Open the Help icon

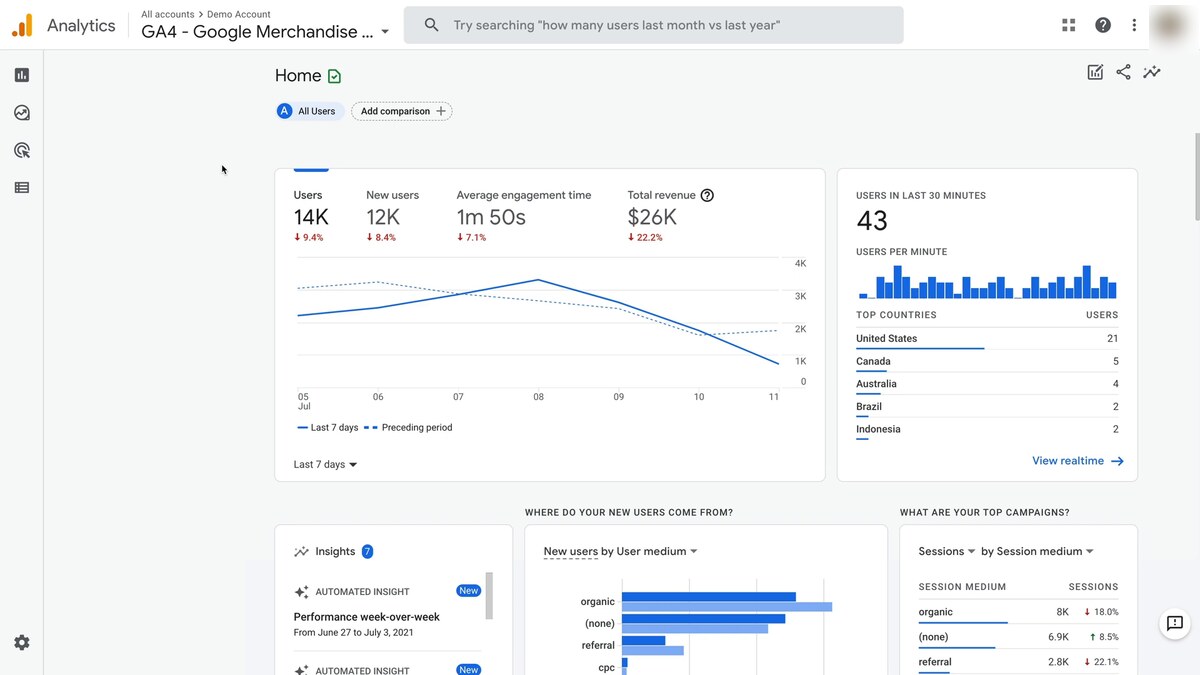point(1103,25)
